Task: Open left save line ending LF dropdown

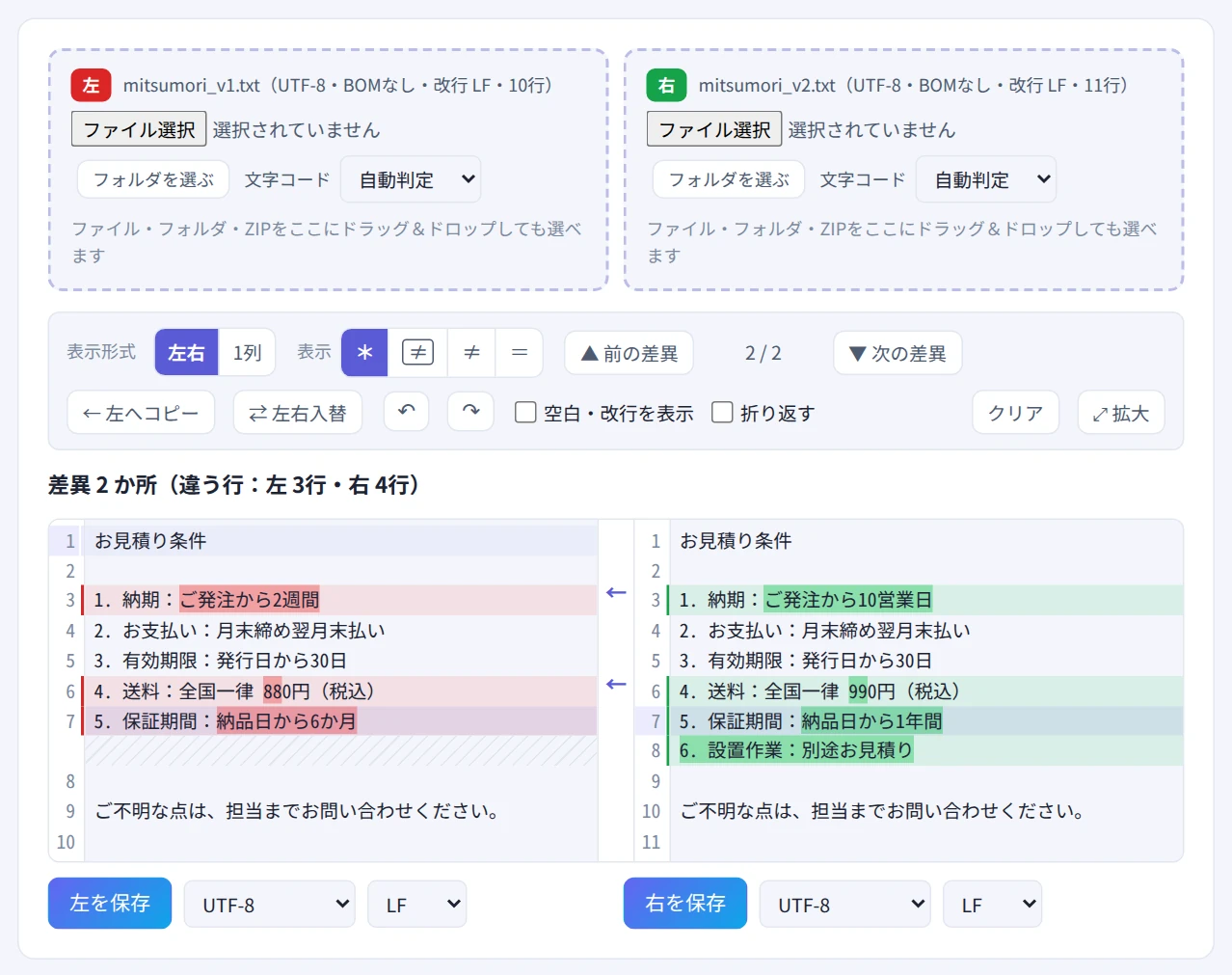Action: click(417, 905)
